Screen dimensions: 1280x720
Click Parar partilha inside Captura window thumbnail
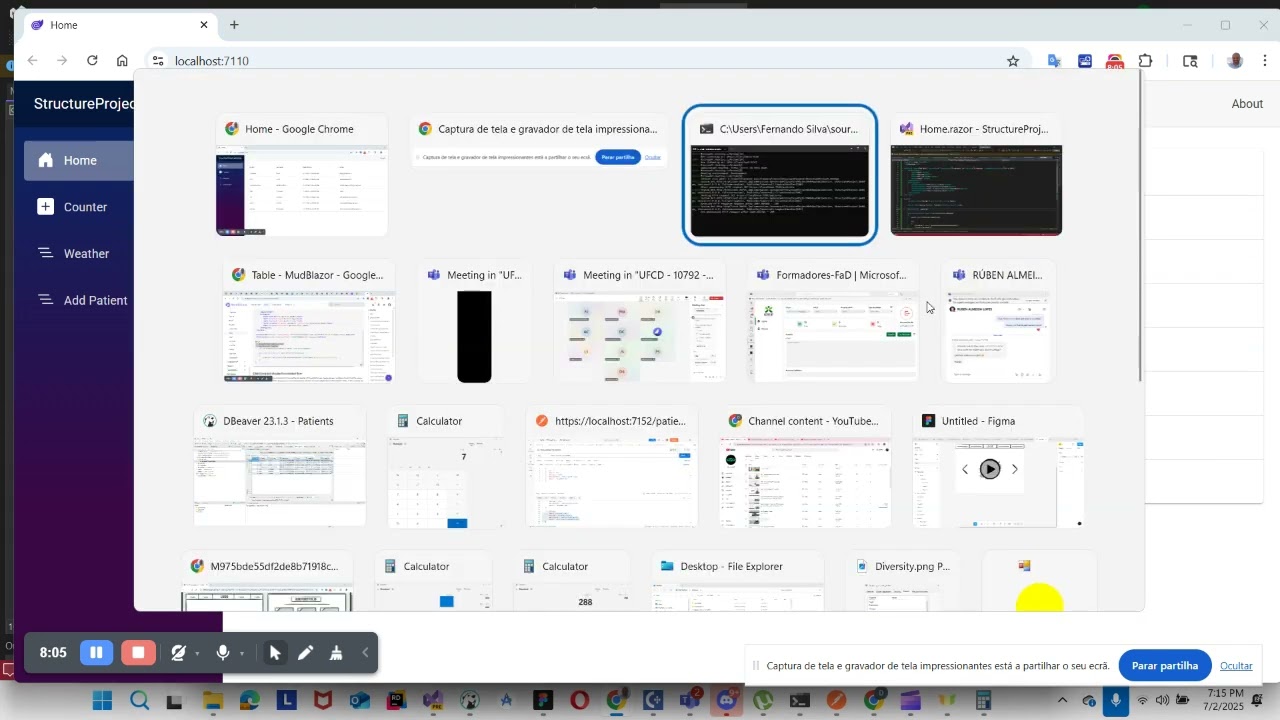click(618, 157)
